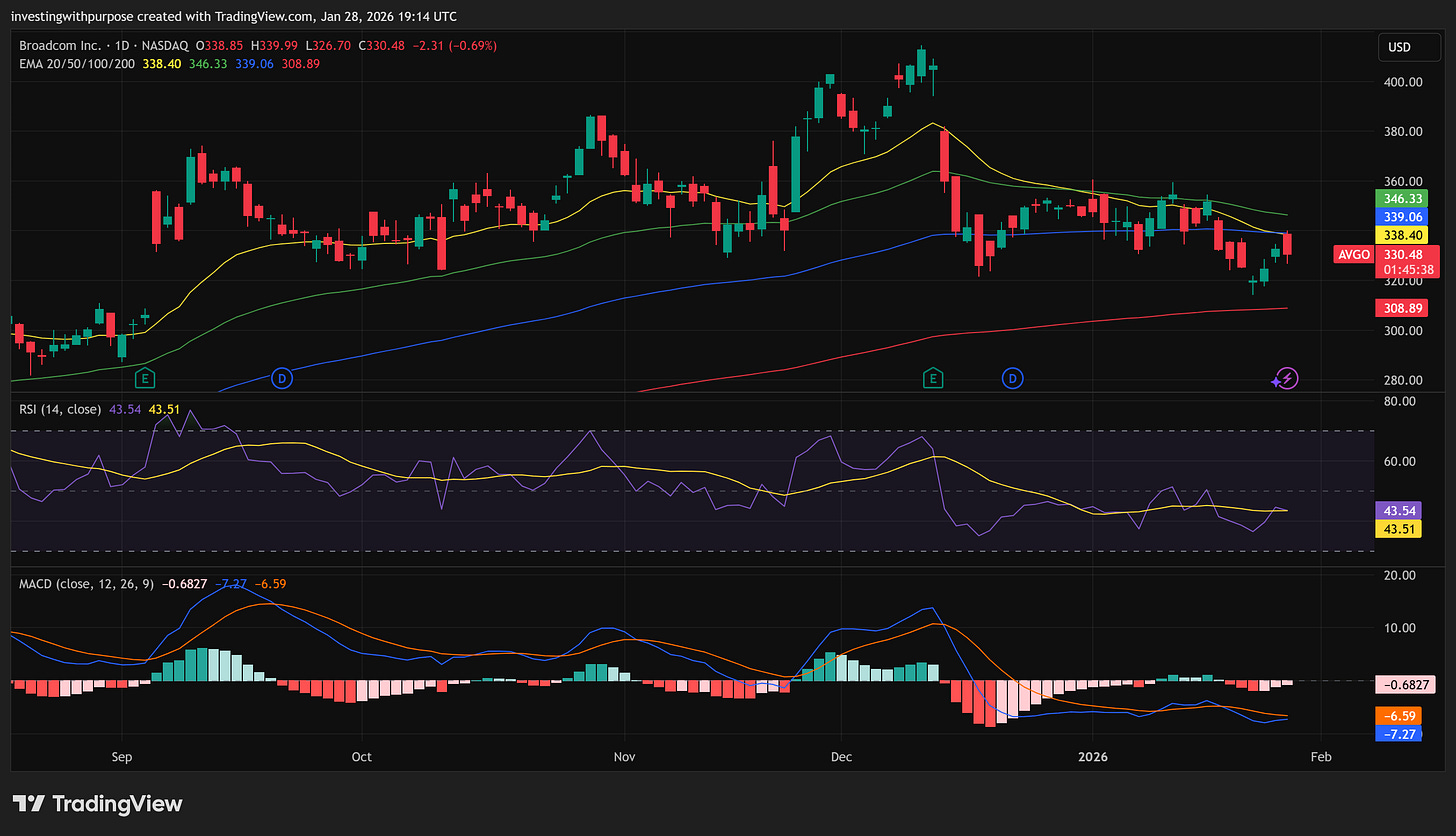Click yellow 338.40 tag on price axis
The image size is (1456, 836).
1402,235
